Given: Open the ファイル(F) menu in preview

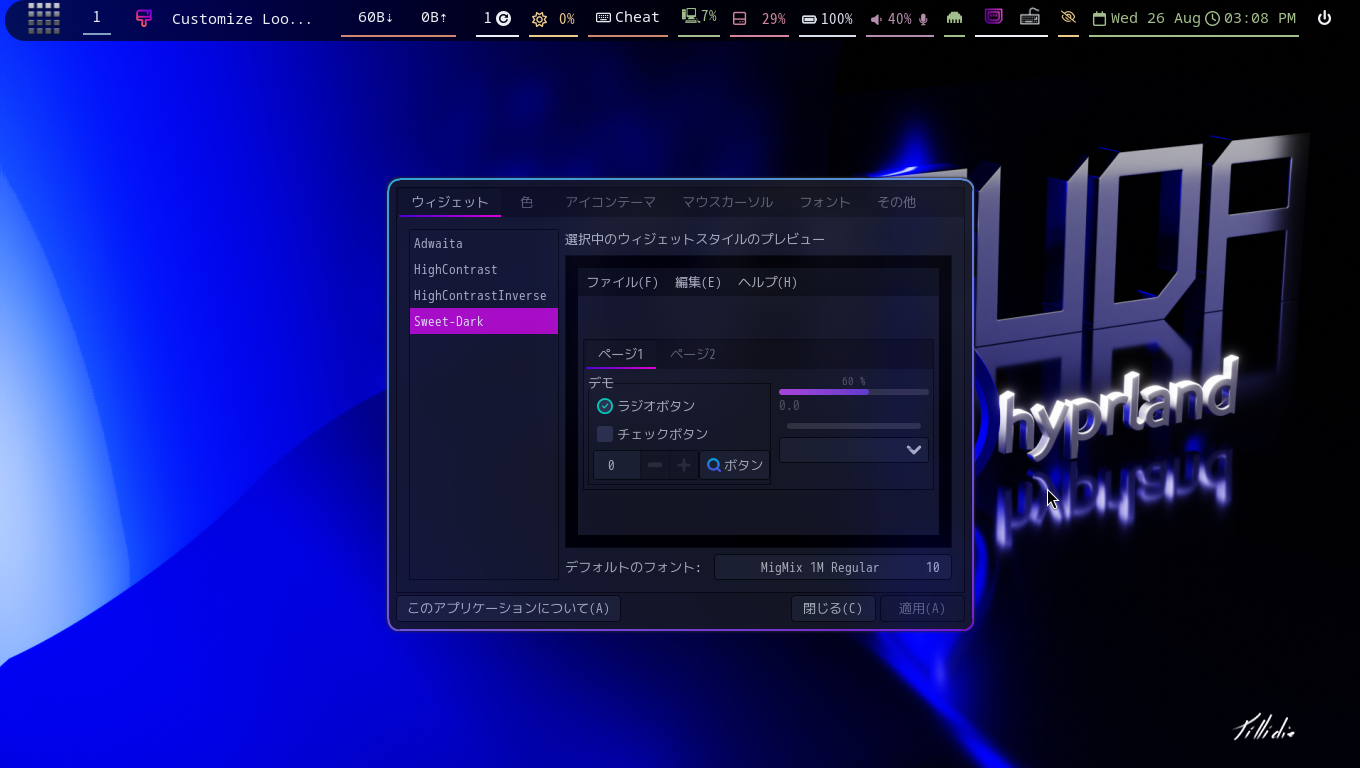Looking at the screenshot, I should (622, 282).
